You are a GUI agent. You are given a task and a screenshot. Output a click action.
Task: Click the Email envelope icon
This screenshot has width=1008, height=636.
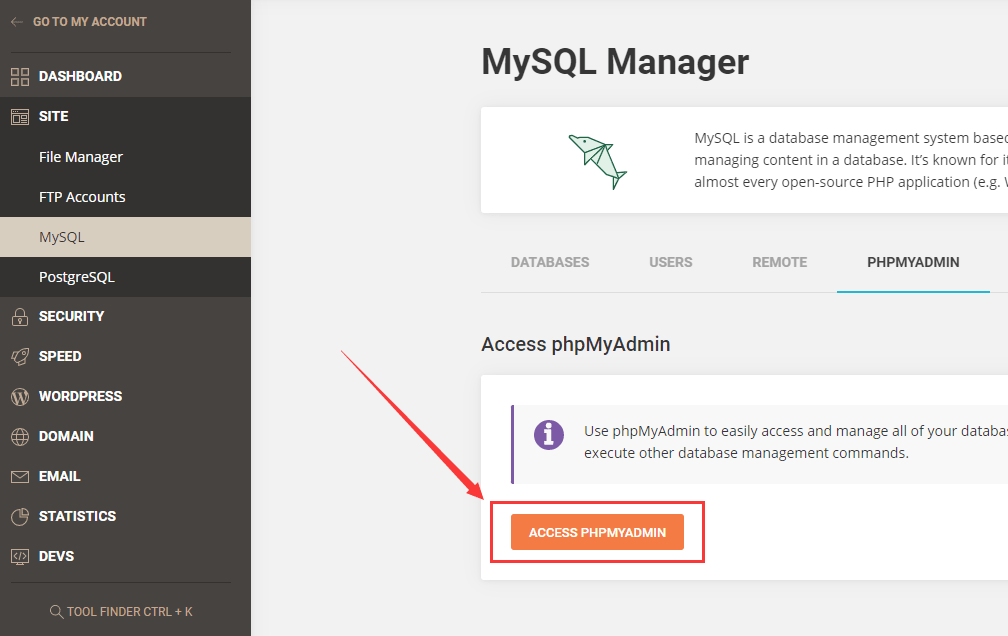[20, 477]
